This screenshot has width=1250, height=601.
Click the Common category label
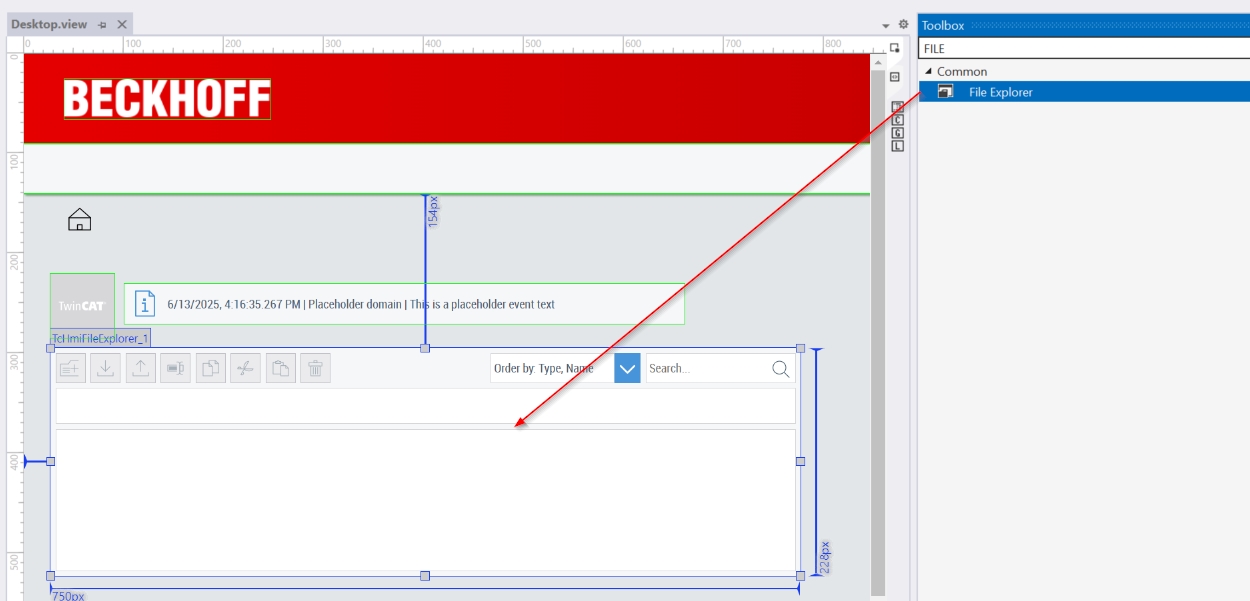point(962,72)
